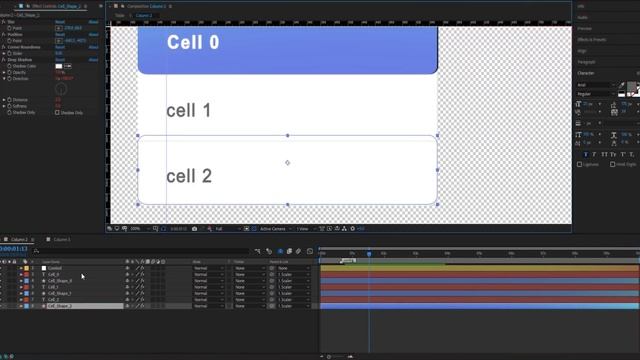Toggle the draft 3D timeline icon
Image resolution: width=640 pixels, height=360 pixels.
tap(269, 251)
